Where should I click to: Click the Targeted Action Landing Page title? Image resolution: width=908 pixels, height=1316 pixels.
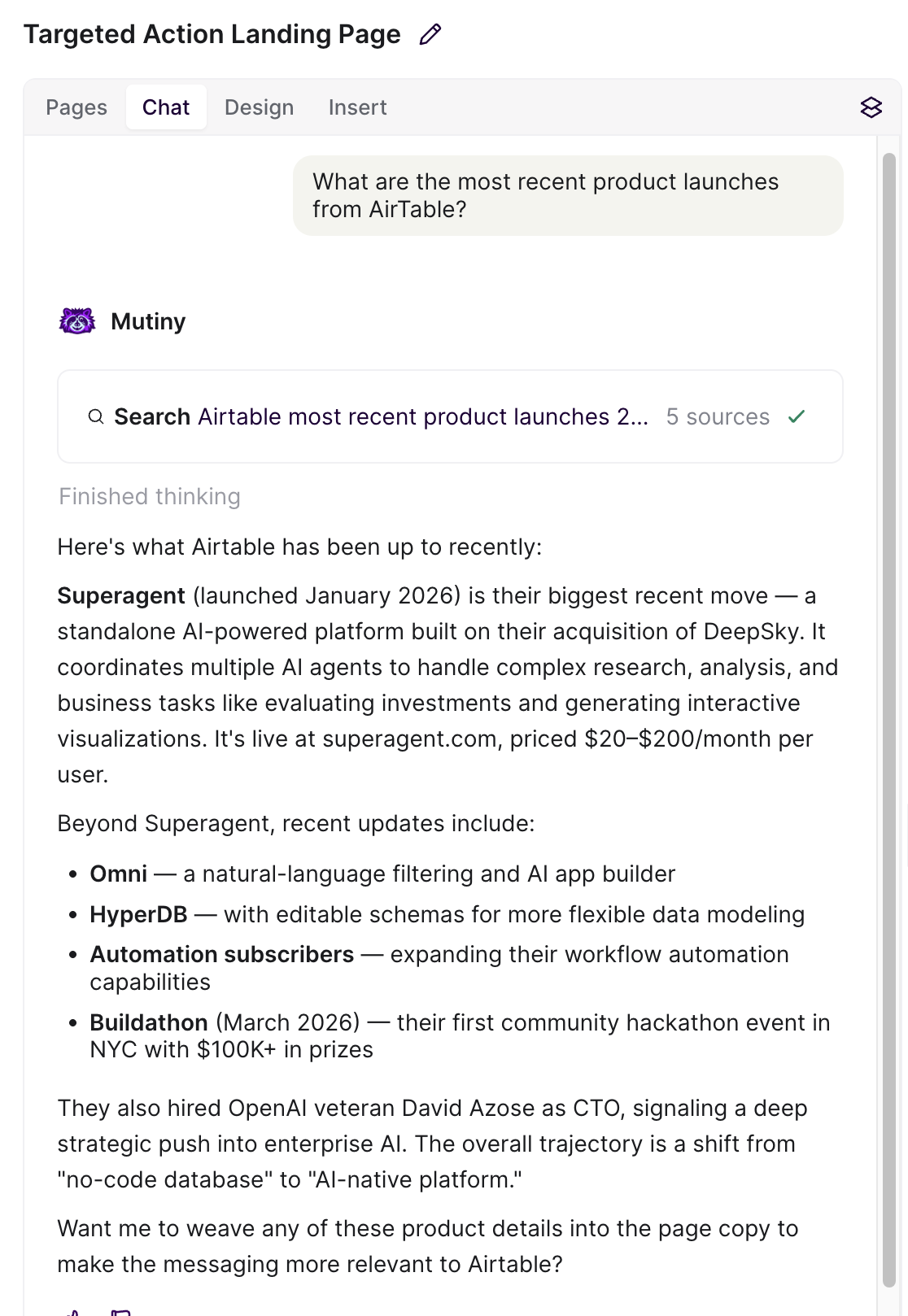tap(212, 34)
